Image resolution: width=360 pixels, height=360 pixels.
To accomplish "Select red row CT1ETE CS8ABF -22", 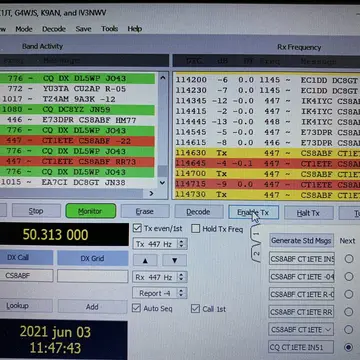I will (x=77, y=141).
